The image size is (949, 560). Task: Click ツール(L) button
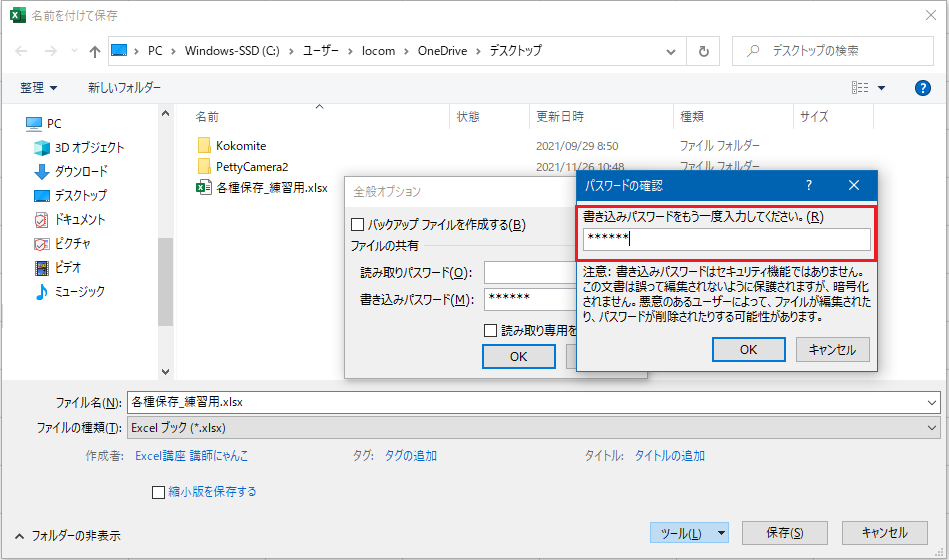(682, 533)
